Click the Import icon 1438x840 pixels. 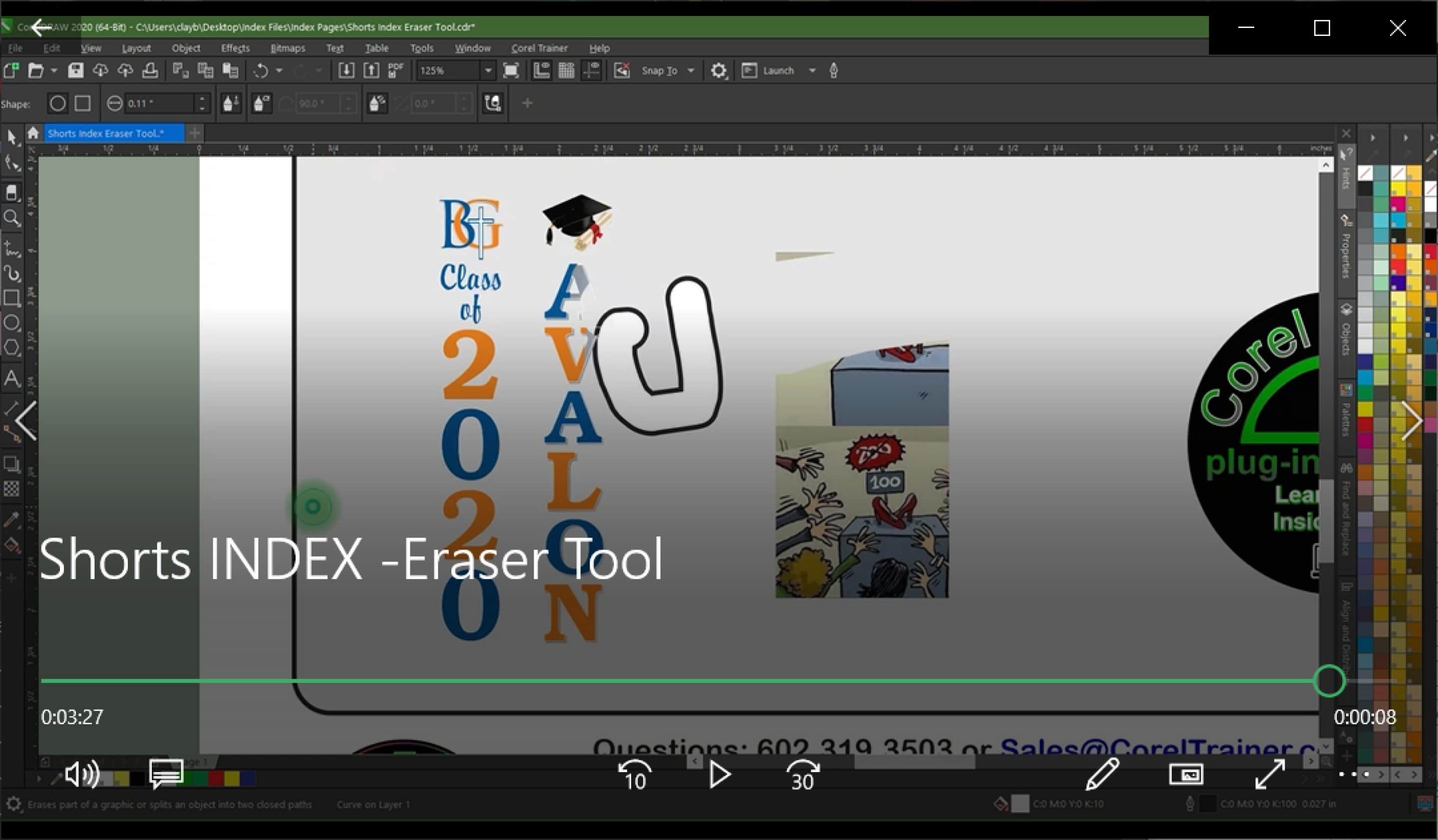(346, 71)
